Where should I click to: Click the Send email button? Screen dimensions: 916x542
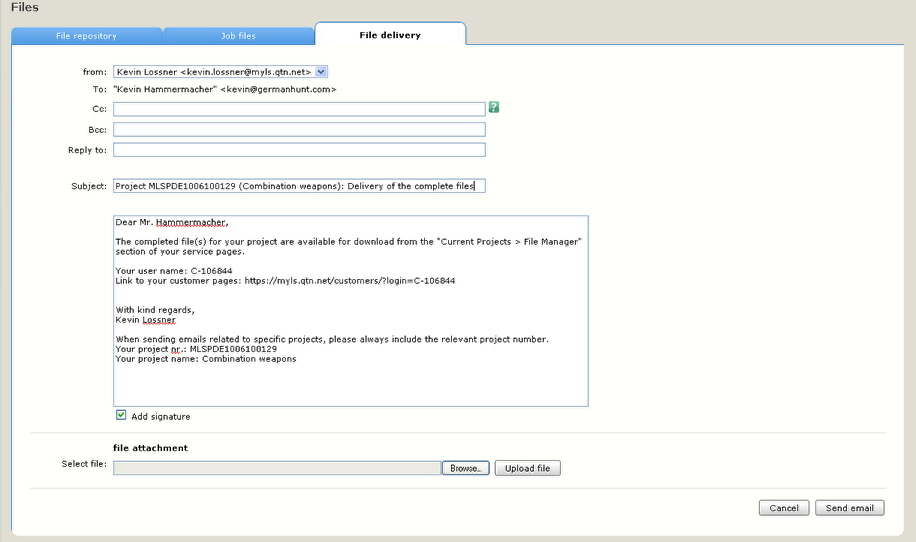(x=850, y=508)
